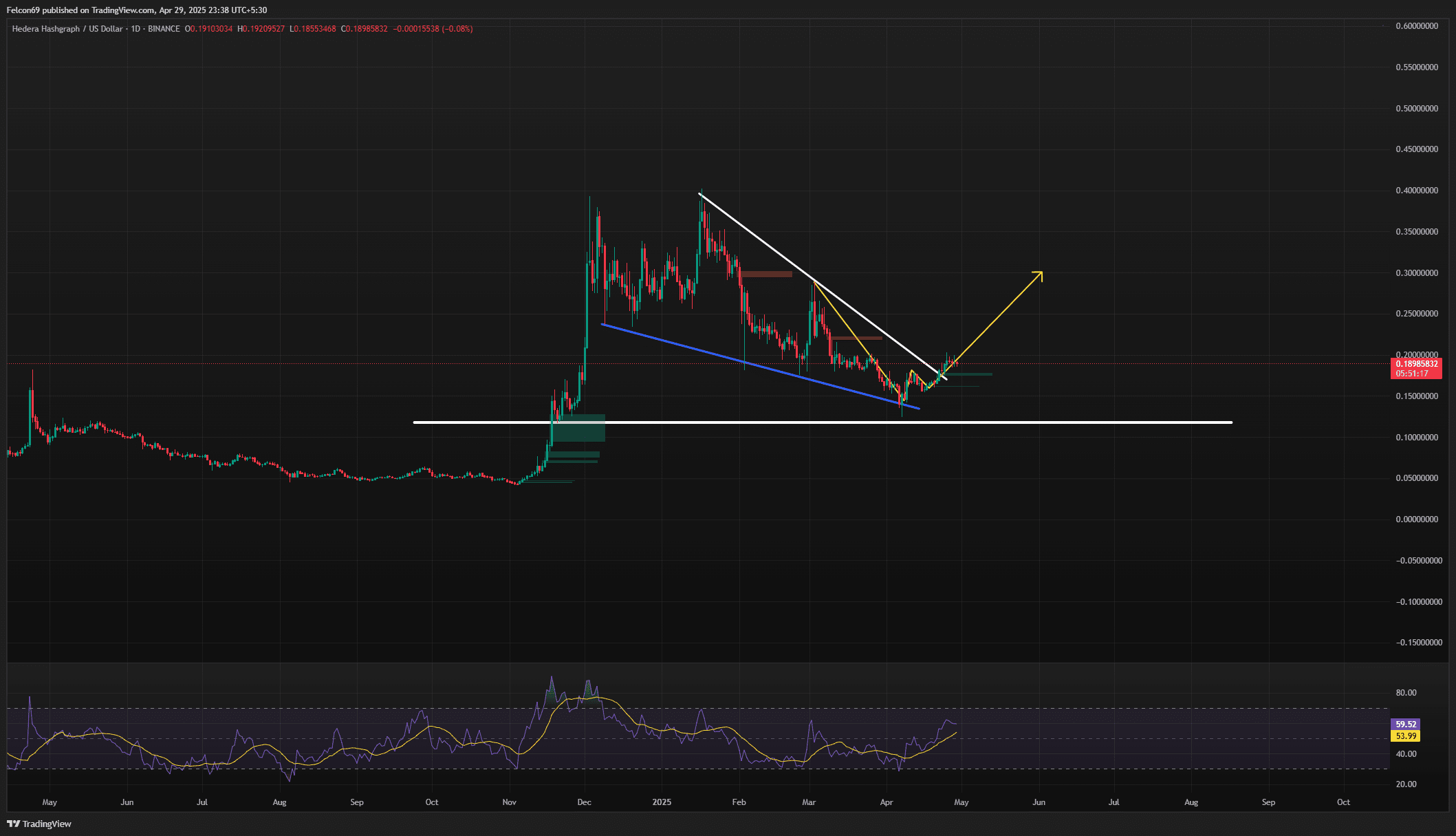1456x836 pixels.
Task: Click the red current price label 0.18985832
Action: (1416, 364)
